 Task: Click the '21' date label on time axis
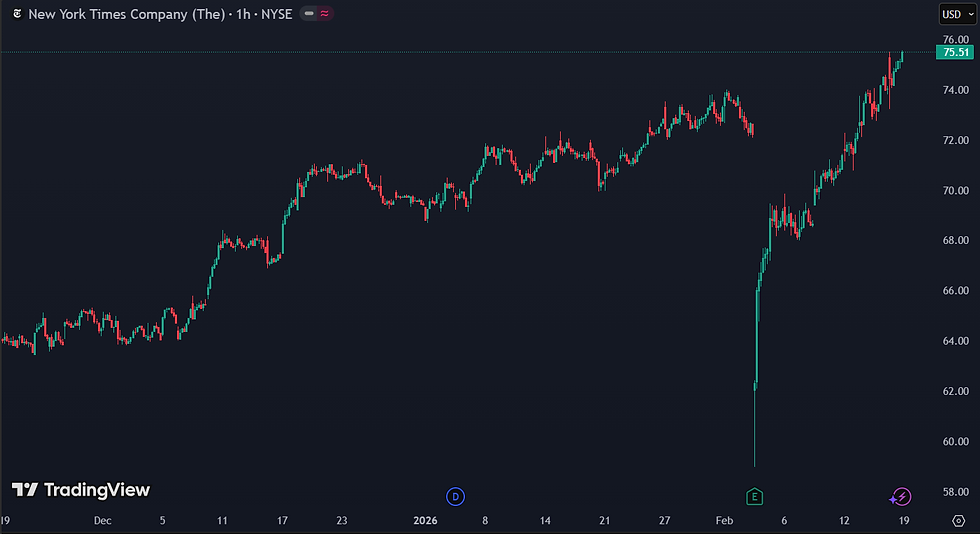[604, 520]
